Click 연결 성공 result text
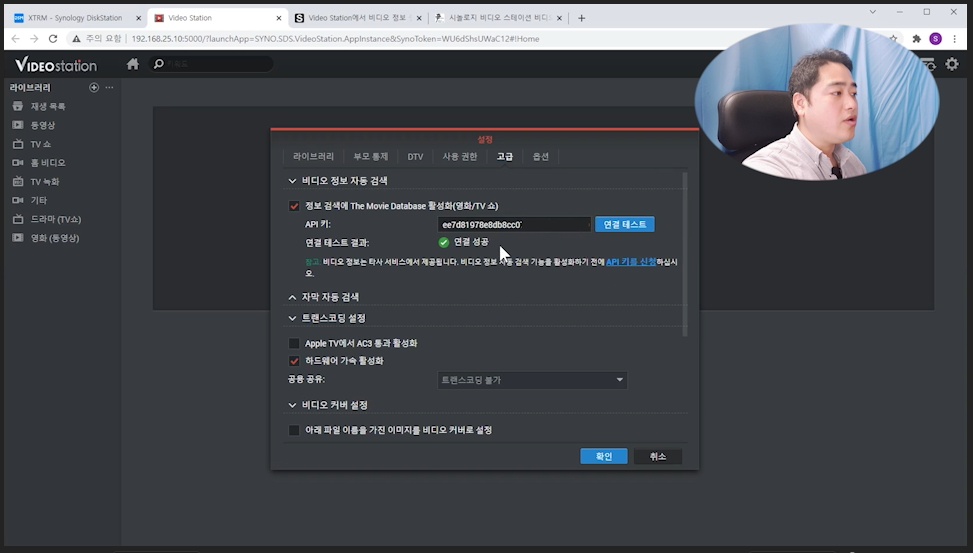The image size is (973, 553). [x=471, y=242]
